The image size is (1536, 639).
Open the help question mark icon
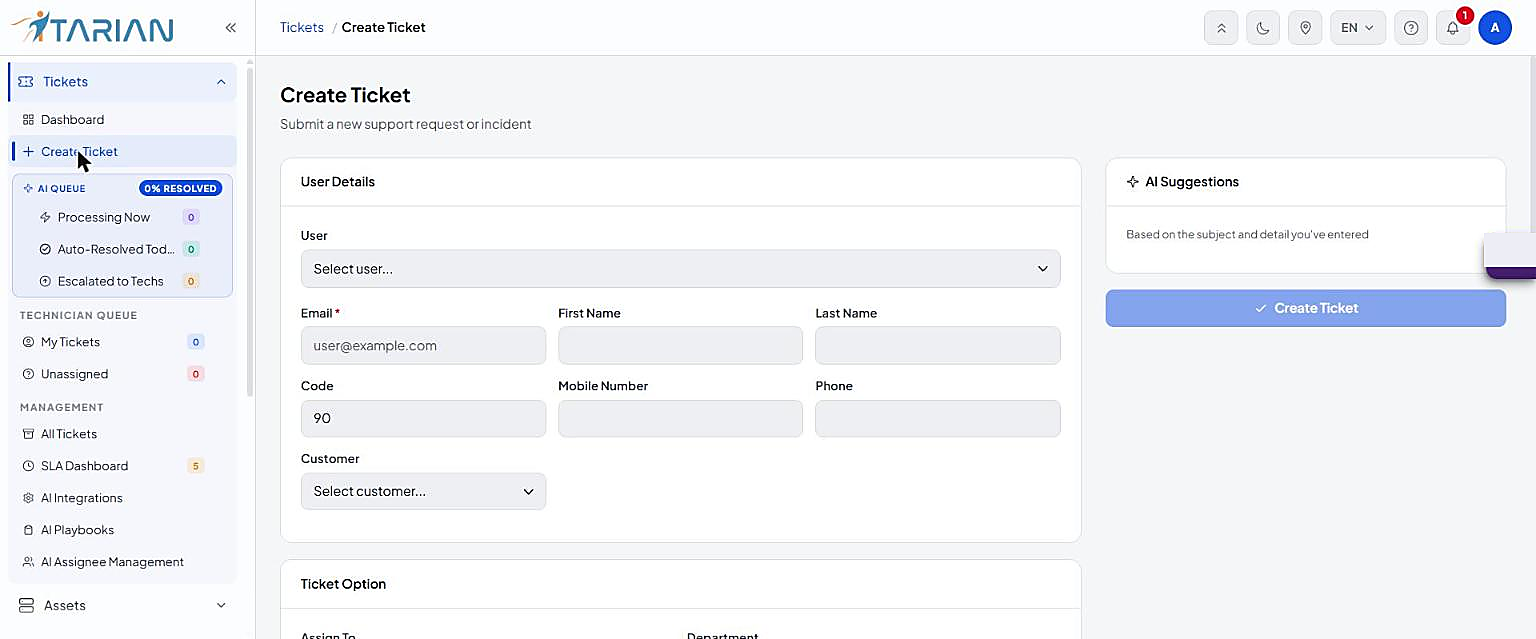coord(1411,28)
